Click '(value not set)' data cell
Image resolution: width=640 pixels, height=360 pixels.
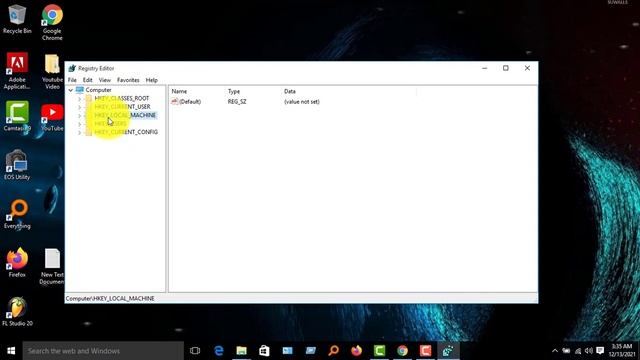pyautogui.click(x=302, y=102)
